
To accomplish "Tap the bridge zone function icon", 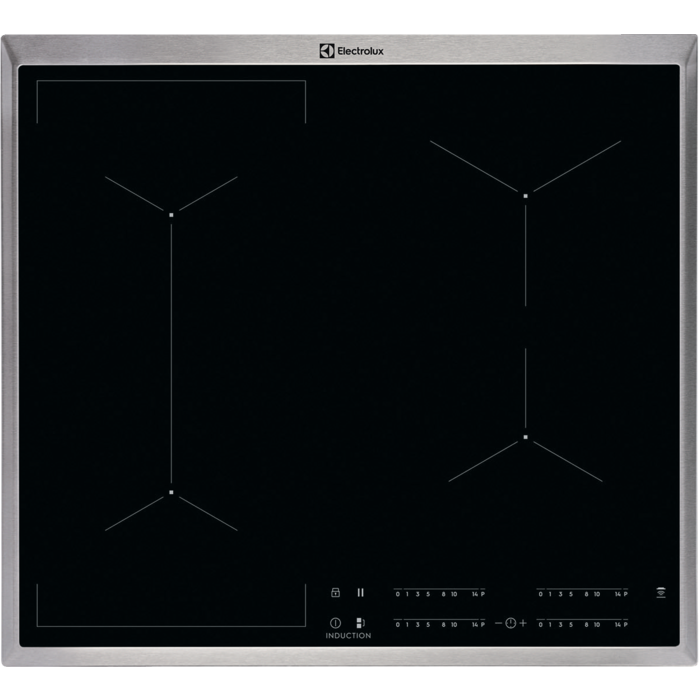I will (360, 622).
